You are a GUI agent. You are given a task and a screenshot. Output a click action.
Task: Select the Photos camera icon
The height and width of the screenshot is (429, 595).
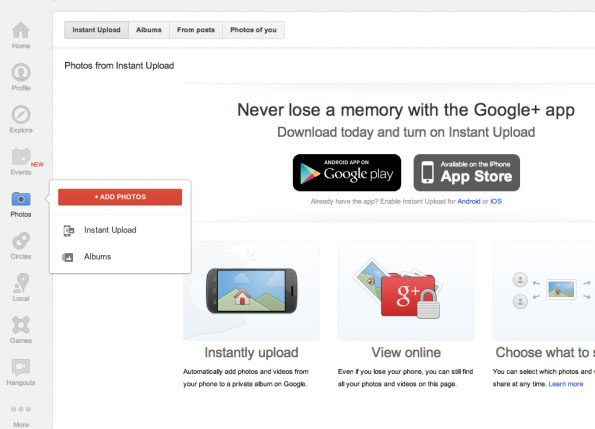coord(21,199)
